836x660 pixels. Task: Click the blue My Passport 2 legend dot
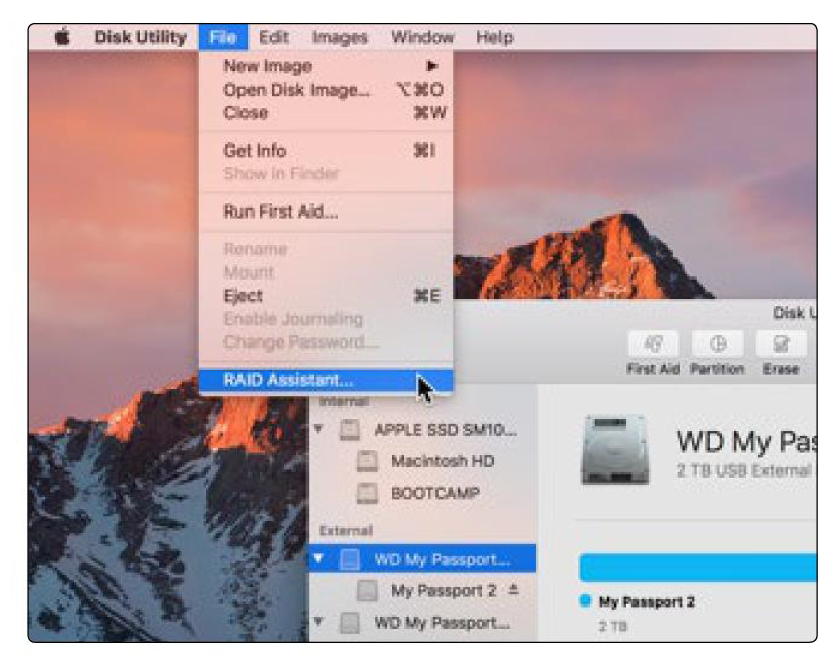[585, 601]
